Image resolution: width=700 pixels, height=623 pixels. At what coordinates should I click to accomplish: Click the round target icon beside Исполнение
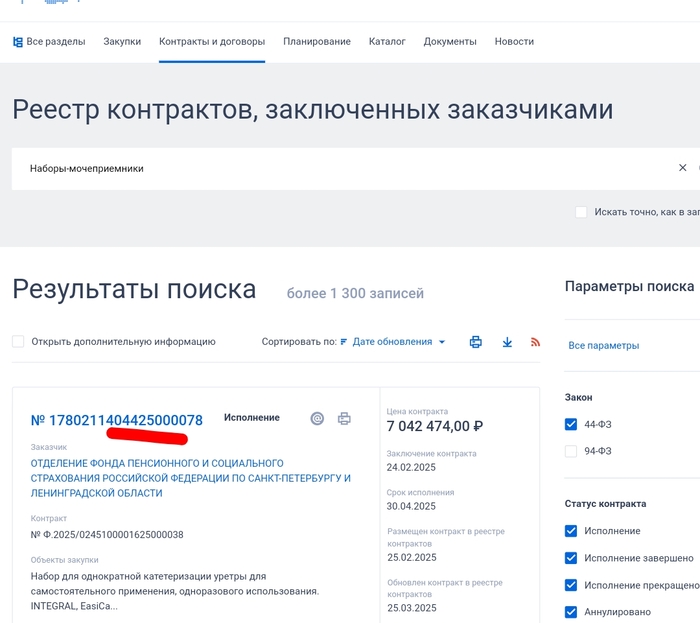tap(317, 419)
